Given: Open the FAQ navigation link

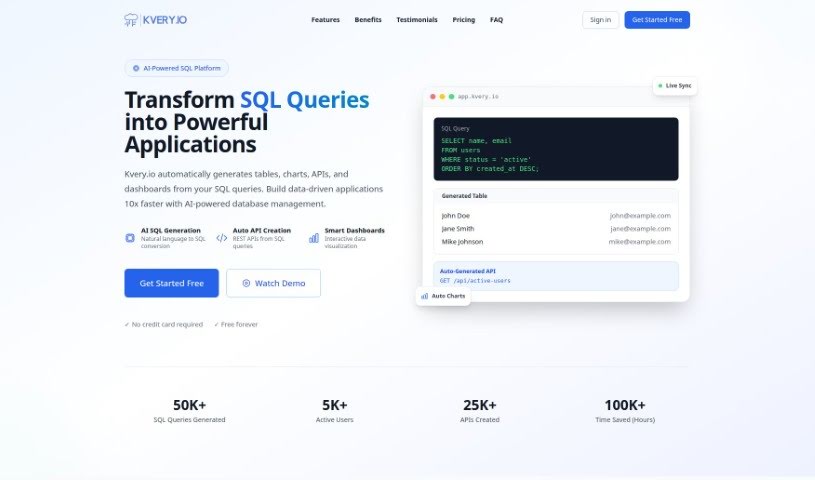Looking at the screenshot, I should pos(496,20).
